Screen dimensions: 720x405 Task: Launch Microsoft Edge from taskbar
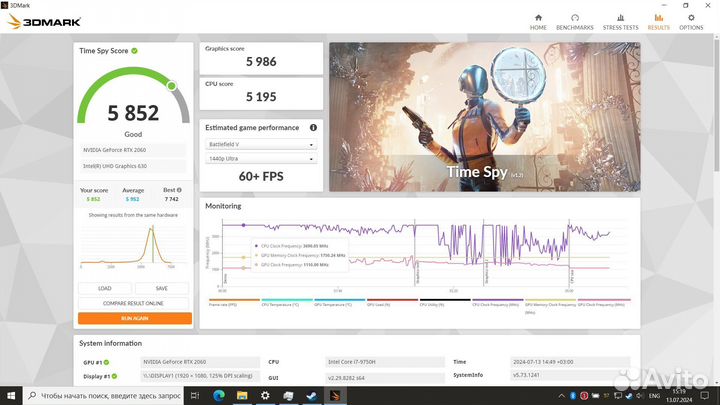point(219,395)
